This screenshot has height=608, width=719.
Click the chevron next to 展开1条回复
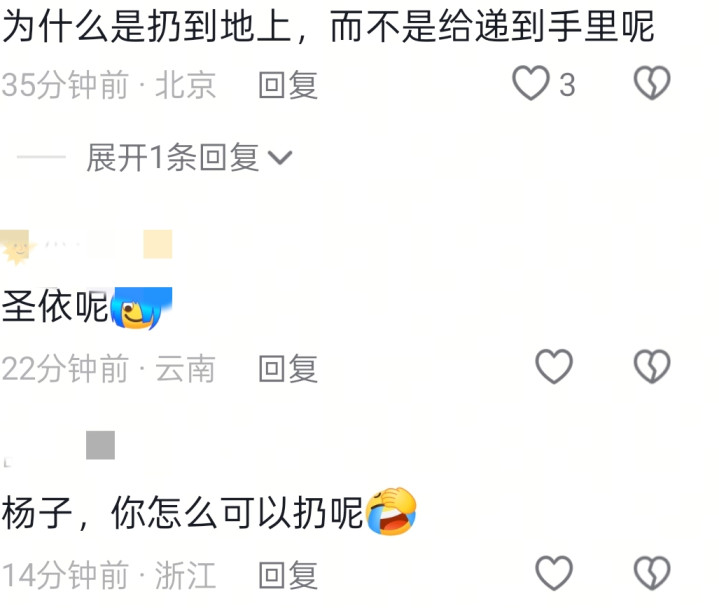click(x=280, y=158)
